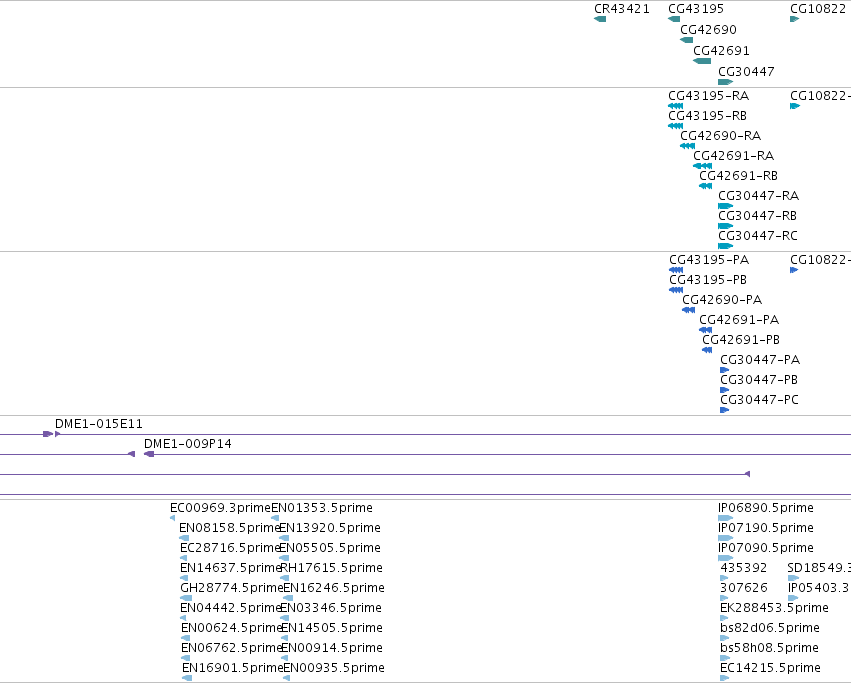Open the DME1-009P14 clone label

188,444
